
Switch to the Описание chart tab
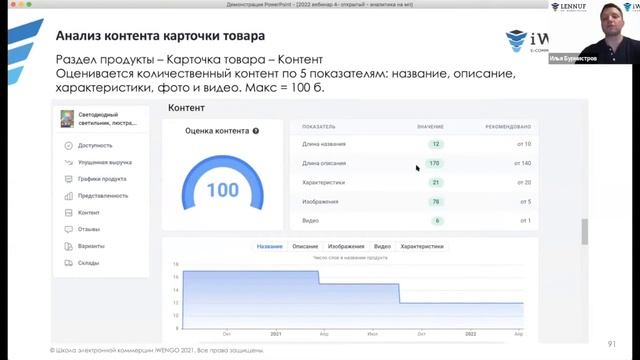pos(305,247)
